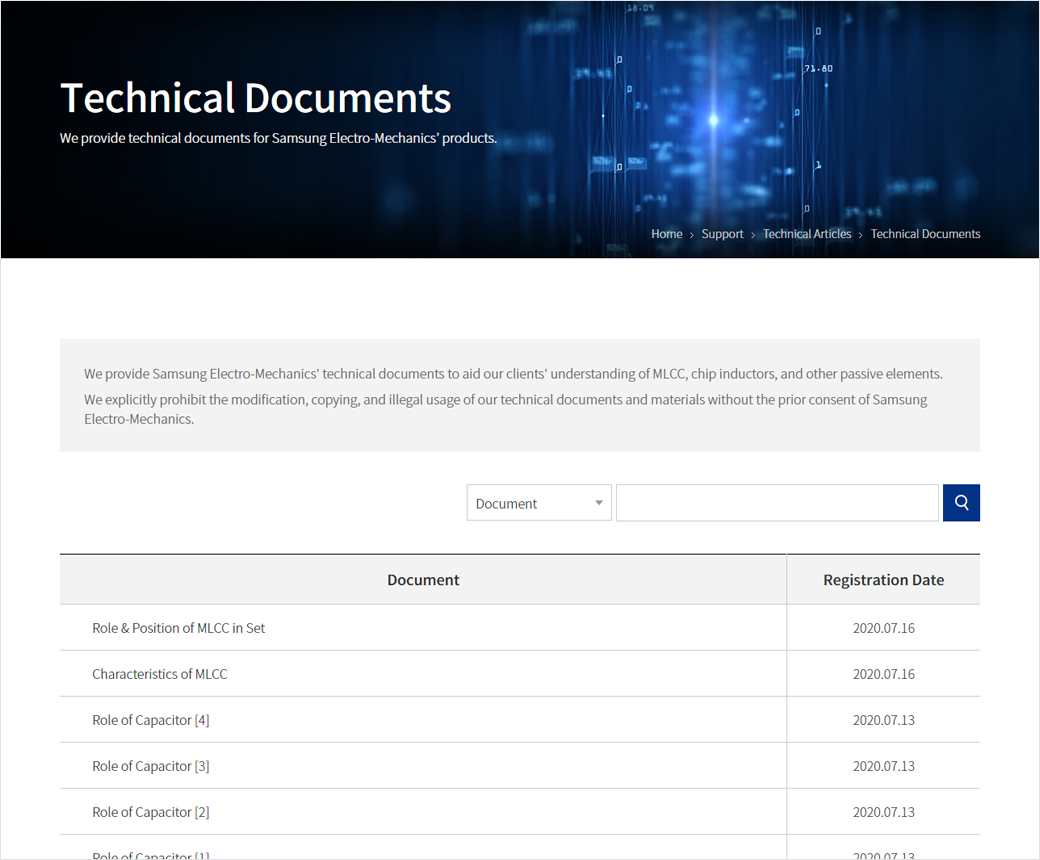
Task: Click the notice prohibiting modification and copying
Action: [505, 409]
